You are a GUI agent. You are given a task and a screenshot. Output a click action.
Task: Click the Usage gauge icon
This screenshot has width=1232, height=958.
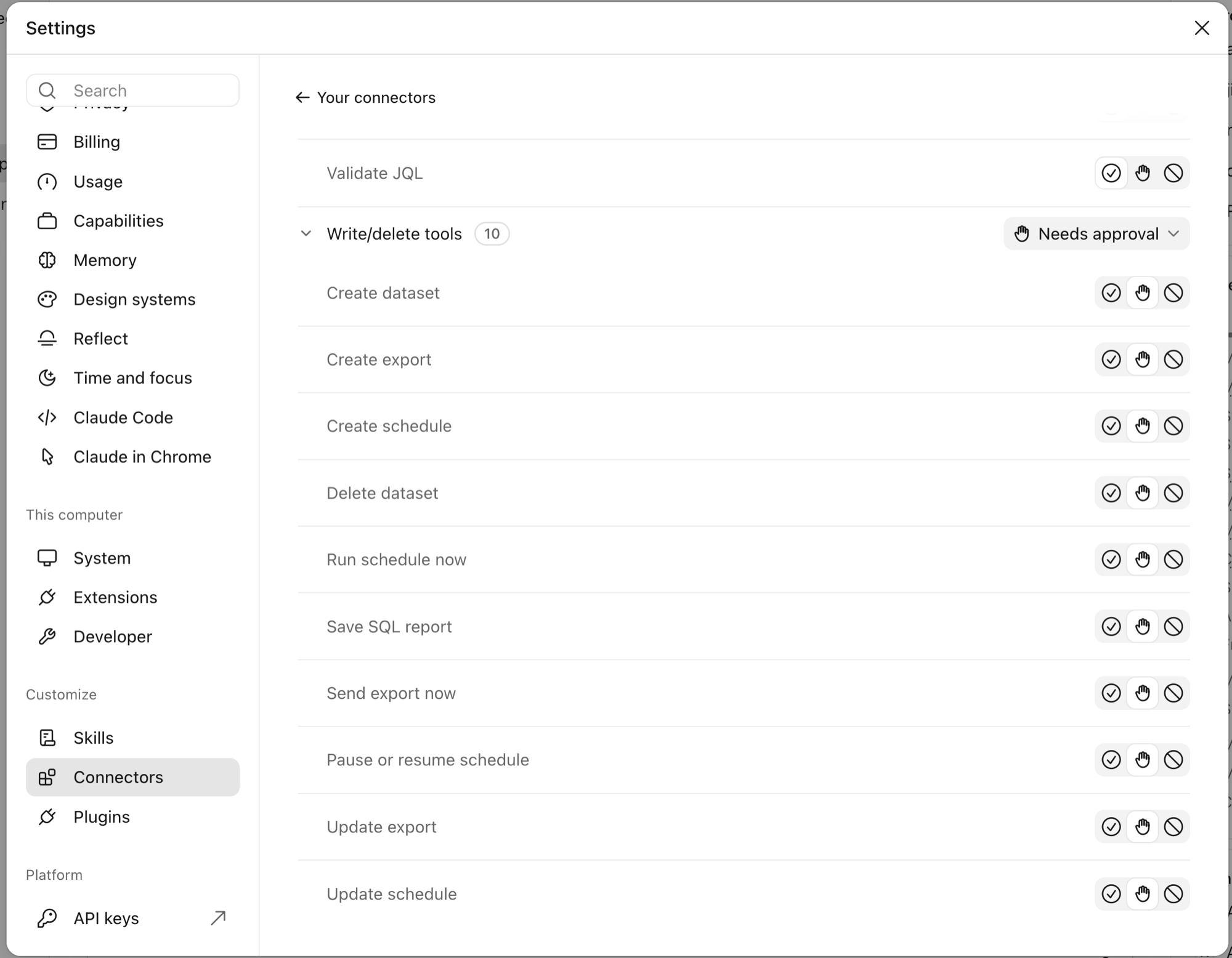click(47, 182)
